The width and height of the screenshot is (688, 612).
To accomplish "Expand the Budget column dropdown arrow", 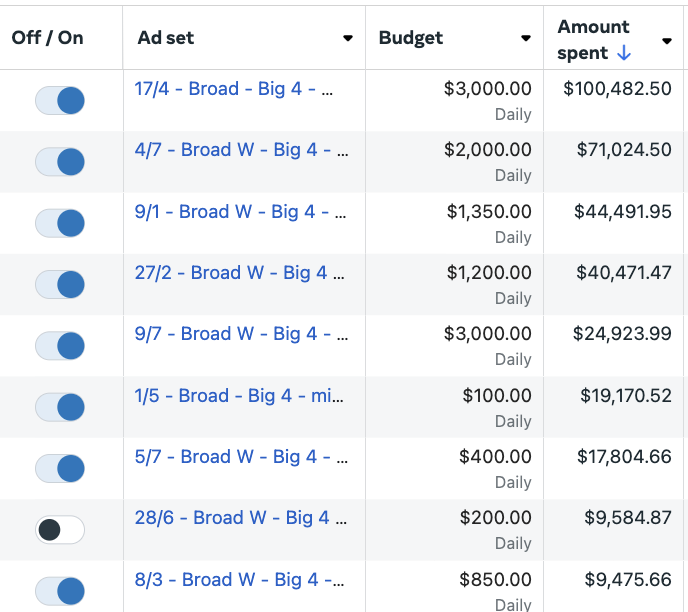I will pos(526,38).
